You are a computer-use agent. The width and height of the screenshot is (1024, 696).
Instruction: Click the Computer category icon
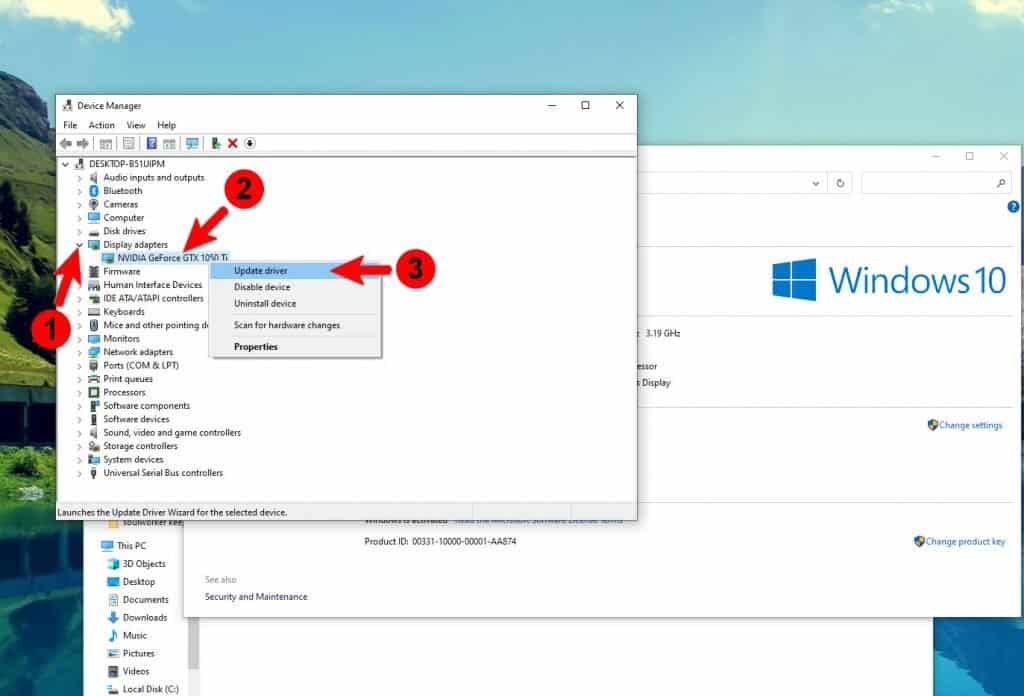(94, 217)
